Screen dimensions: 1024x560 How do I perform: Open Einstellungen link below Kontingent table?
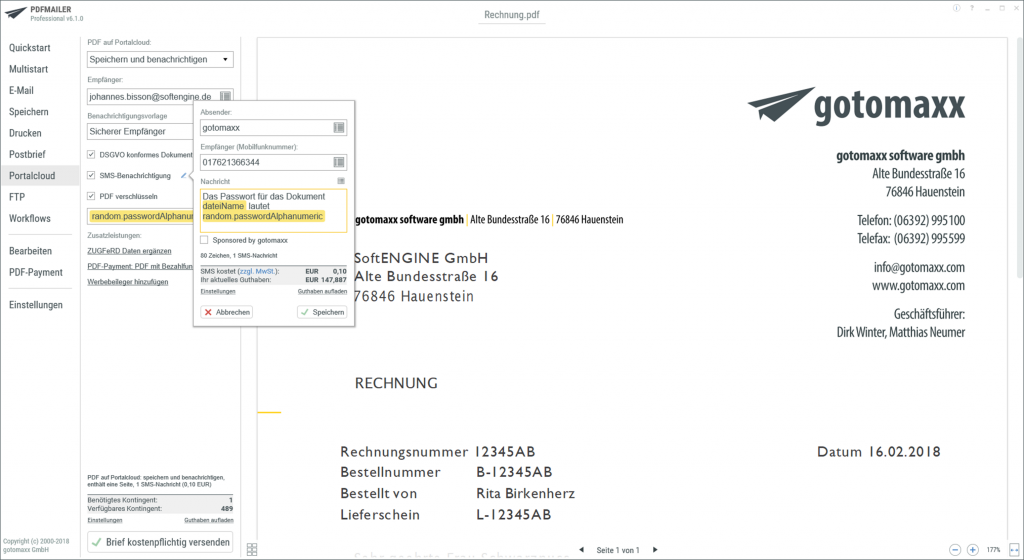click(x=104, y=520)
